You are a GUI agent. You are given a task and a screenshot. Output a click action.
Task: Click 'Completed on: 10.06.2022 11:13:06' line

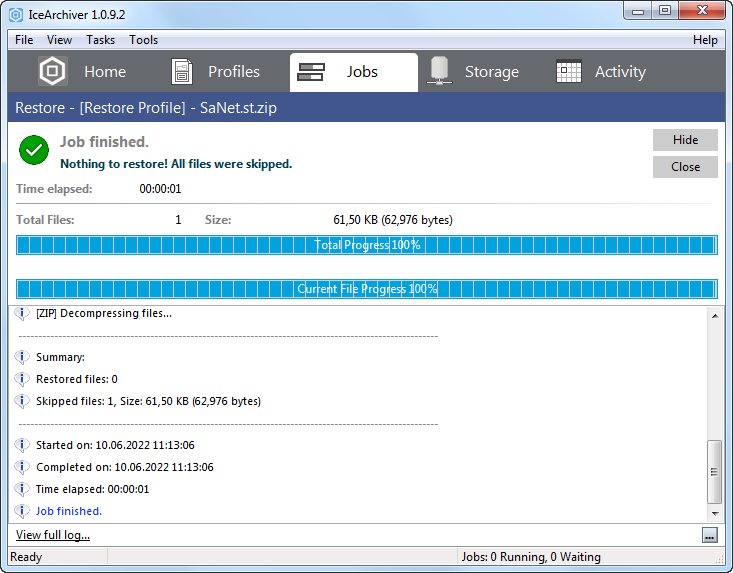(x=124, y=467)
